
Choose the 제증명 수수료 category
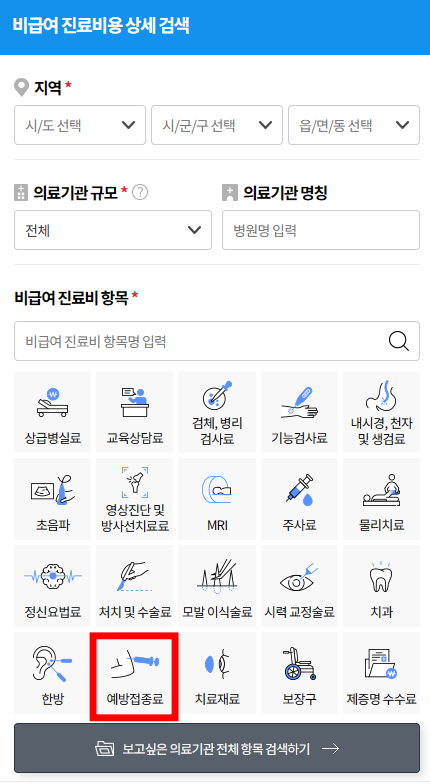click(x=382, y=673)
